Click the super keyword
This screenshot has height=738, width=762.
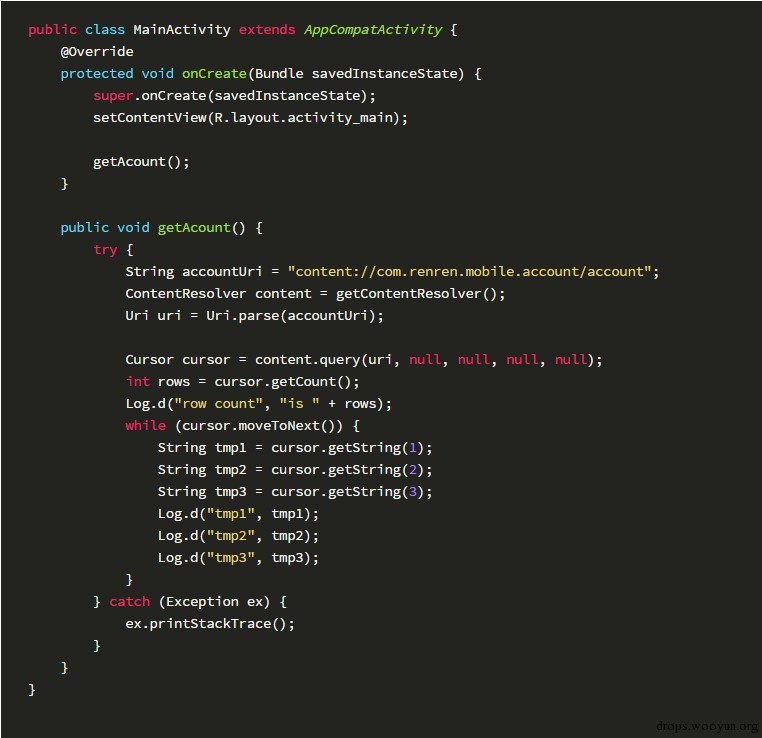(113, 96)
